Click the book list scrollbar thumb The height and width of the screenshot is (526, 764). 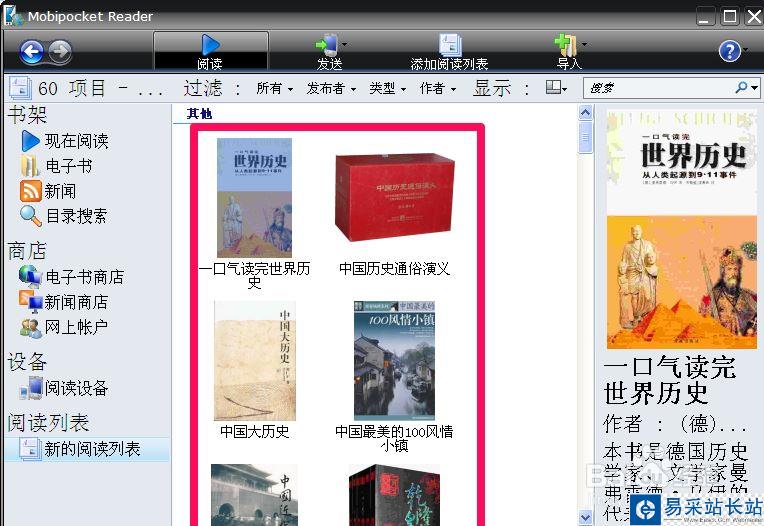[585, 137]
